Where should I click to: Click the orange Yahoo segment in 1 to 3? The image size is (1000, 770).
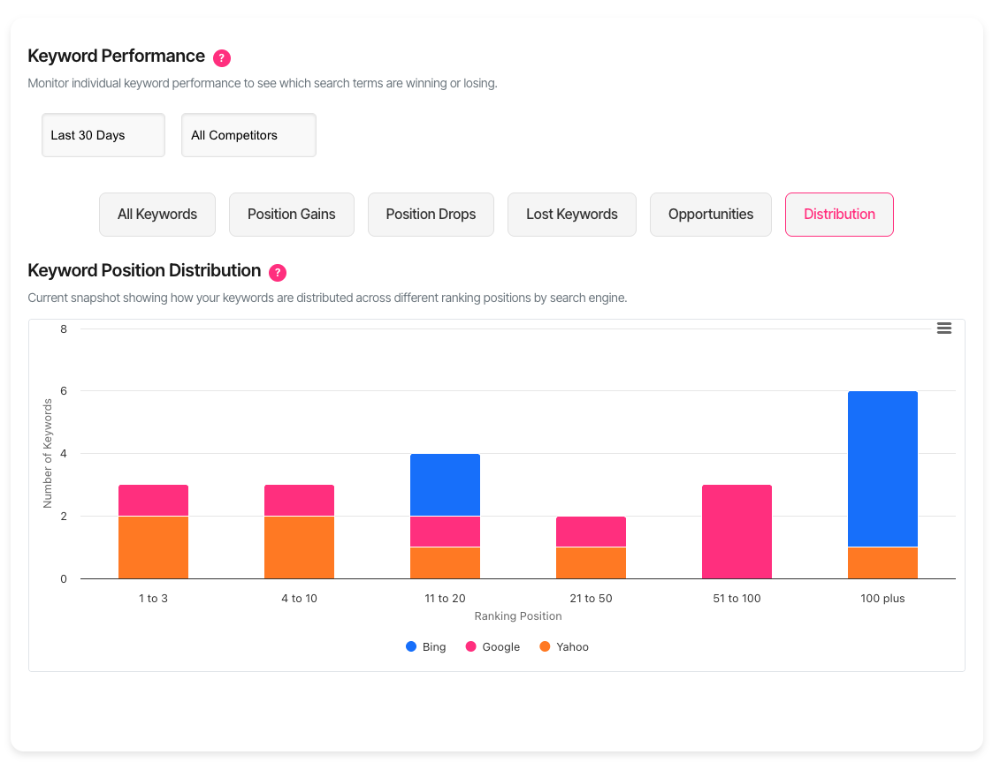click(153, 545)
